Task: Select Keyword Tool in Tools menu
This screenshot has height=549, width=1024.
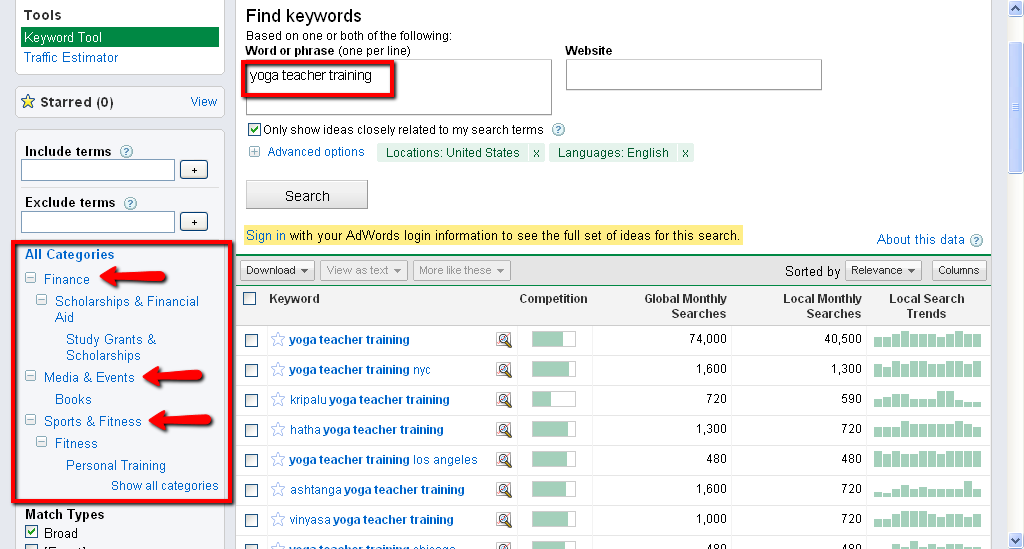Action: pyautogui.click(x=63, y=37)
